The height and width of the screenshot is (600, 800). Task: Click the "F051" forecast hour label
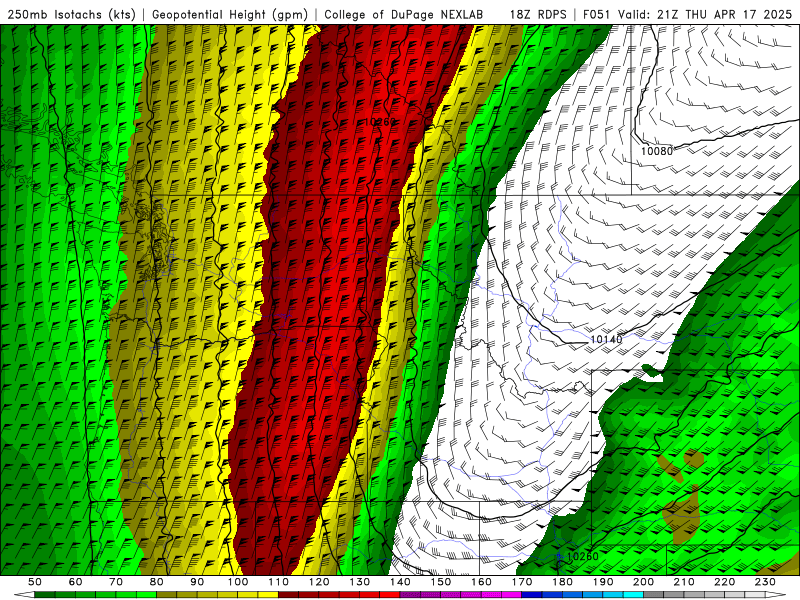tap(597, 14)
